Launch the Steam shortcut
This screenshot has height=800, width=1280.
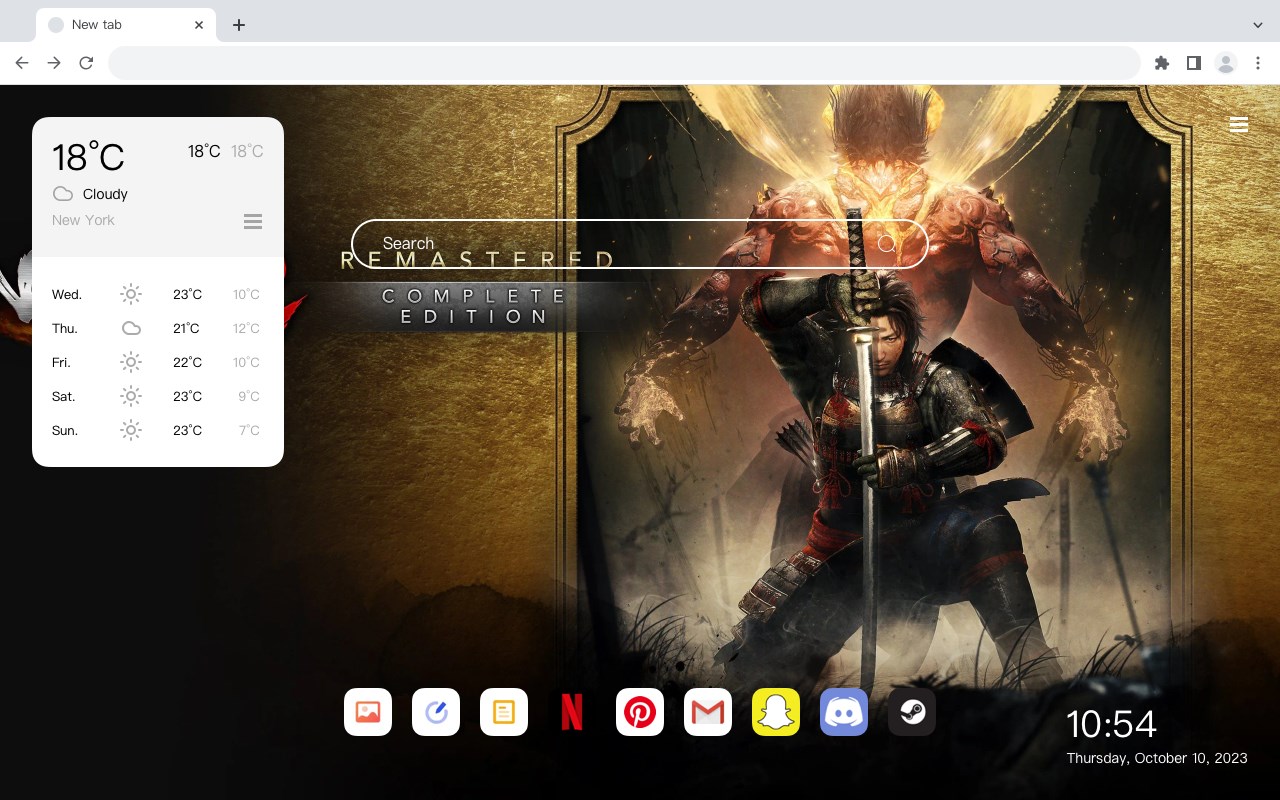pyautogui.click(x=912, y=712)
